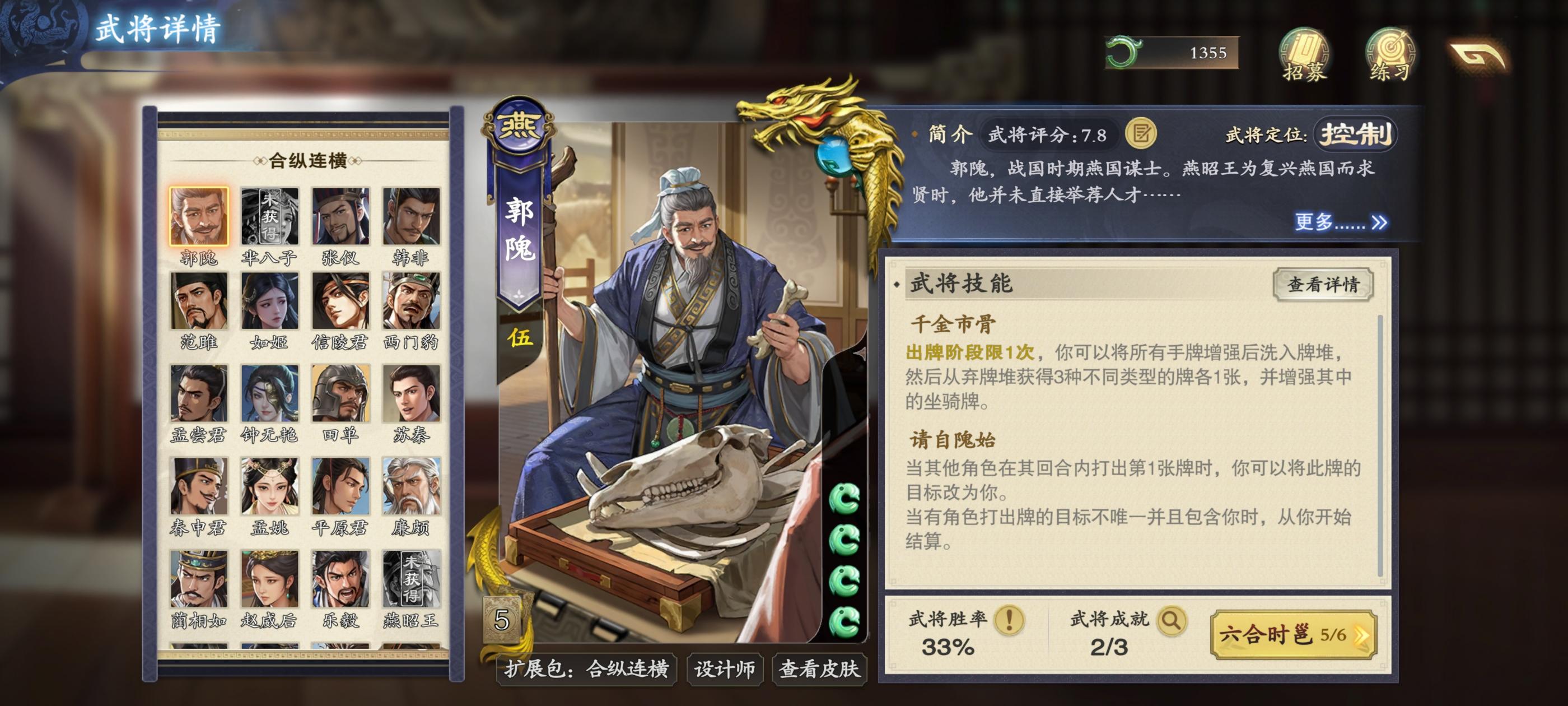Expand the 更多 biography link
The image size is (1568, 706).
[x=1340, y=222]
